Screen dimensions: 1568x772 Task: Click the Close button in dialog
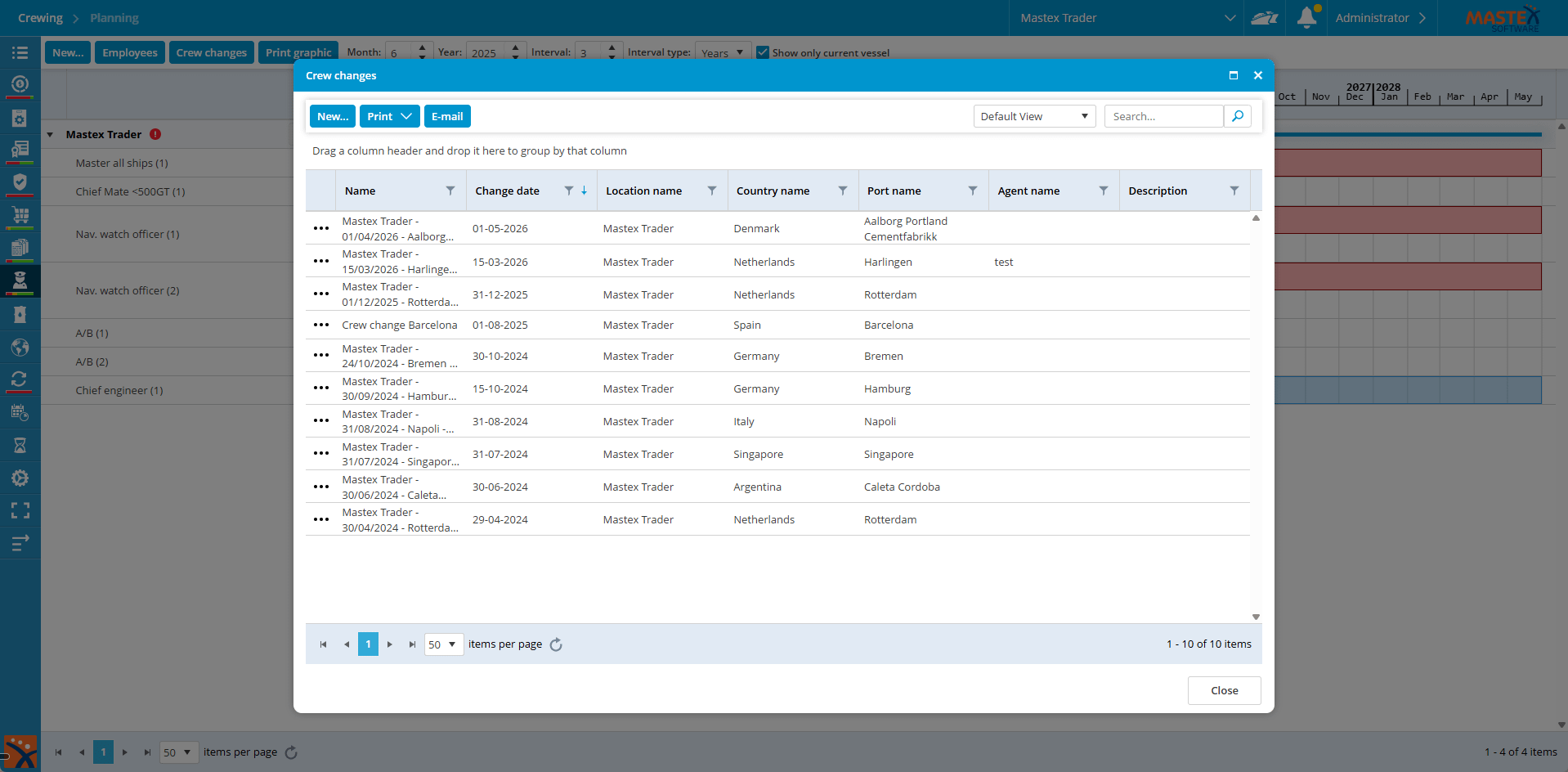click(x=1224, y=690)
